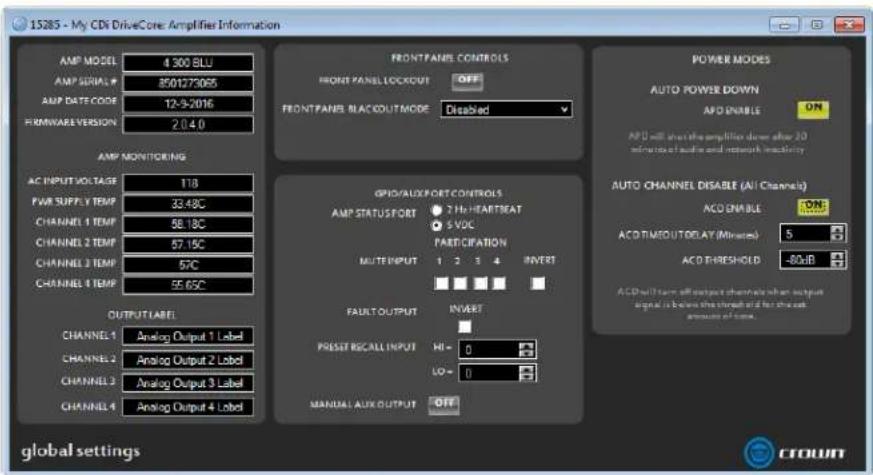Click the global settings label

81,451
